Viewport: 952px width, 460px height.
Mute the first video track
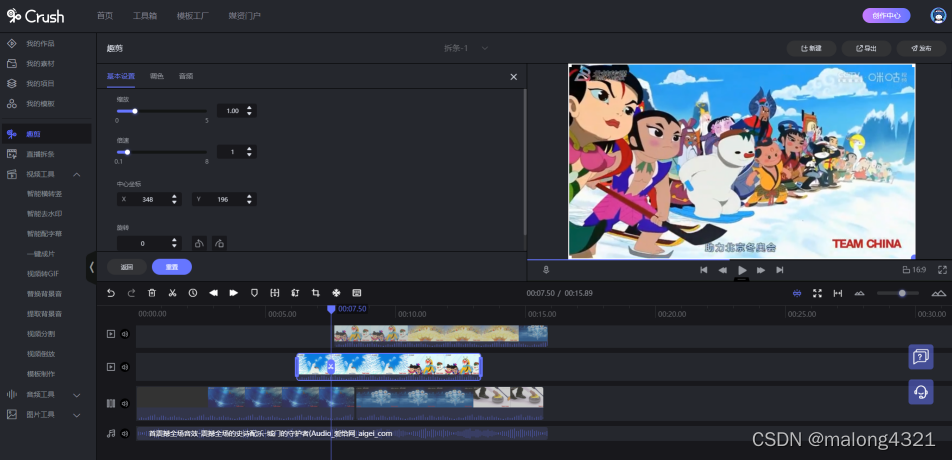(x=124, y=334)
